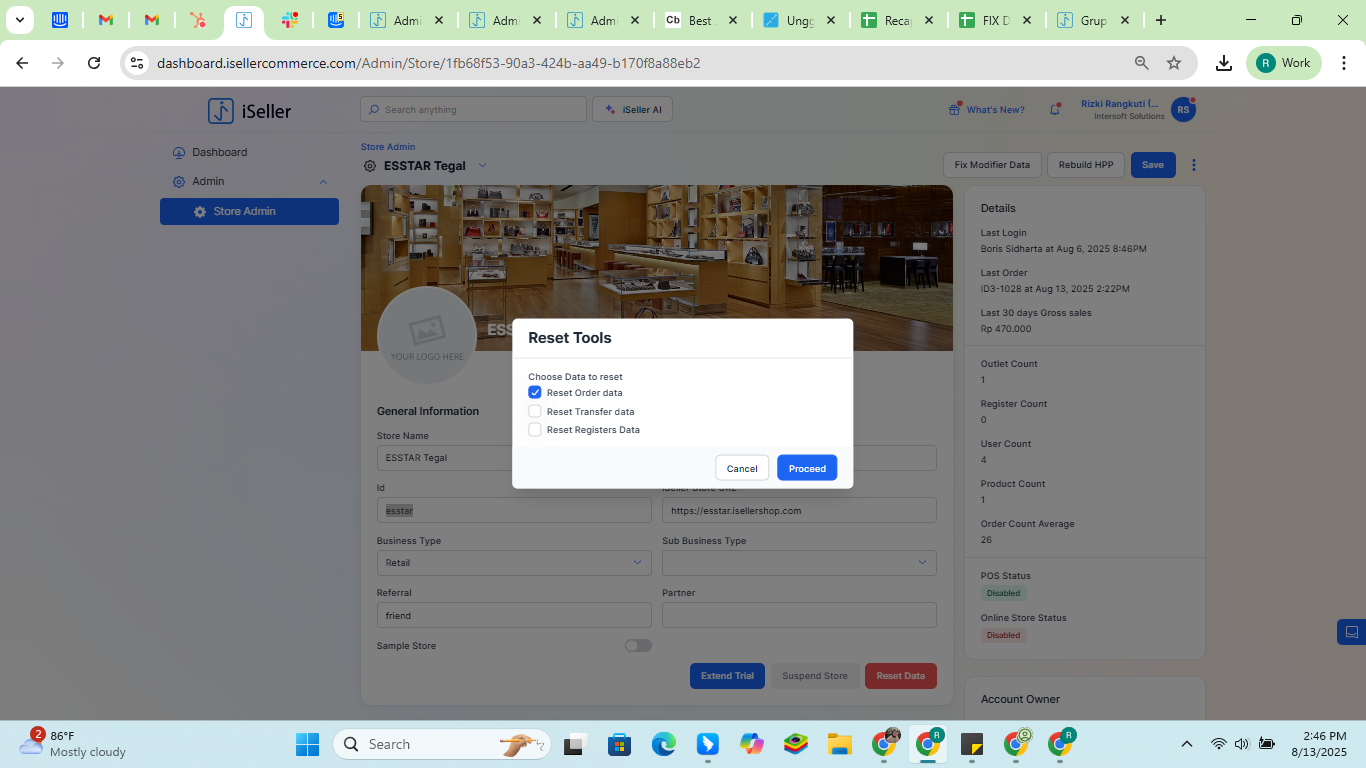Viewport: 1366px width, 768px height.
Task: Open the Business Type dropdown
Action: point(513,563)
